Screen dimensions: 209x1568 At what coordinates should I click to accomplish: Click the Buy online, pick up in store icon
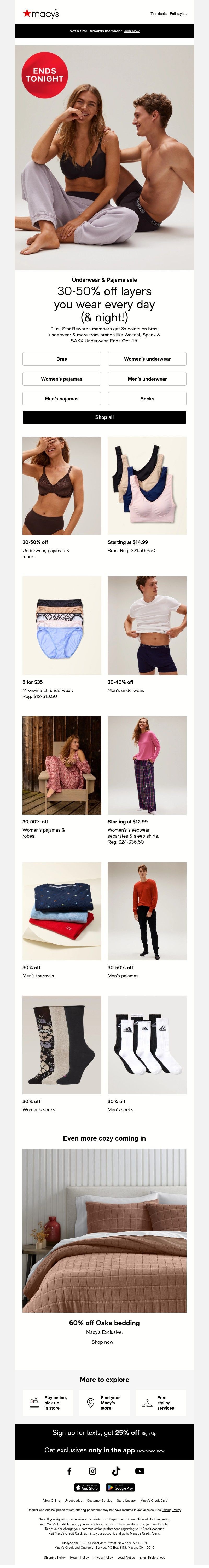tap(35, 1403)
